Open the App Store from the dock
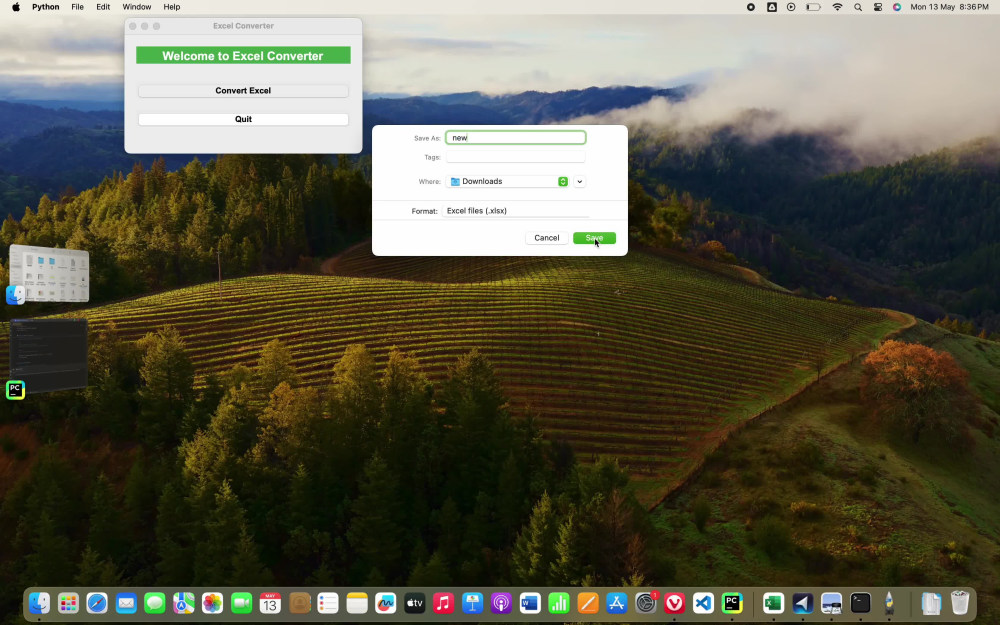This screenshot has width=1000, height=625. click(x=618, y=603)
